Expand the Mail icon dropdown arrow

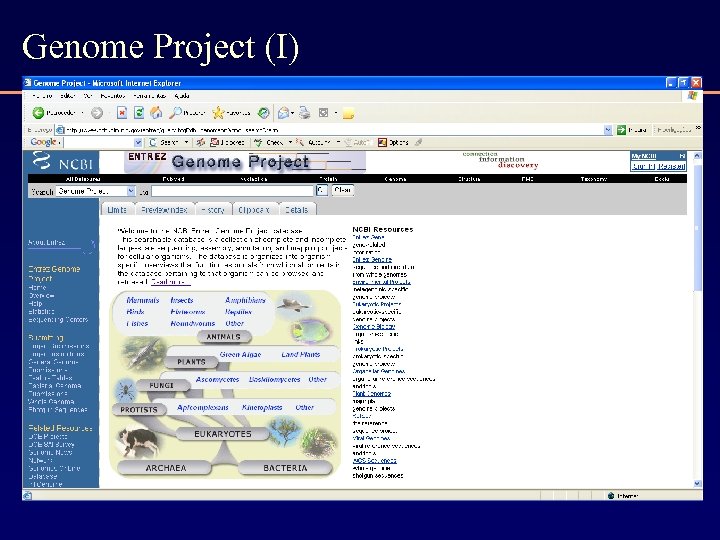[x=292, y=112]
